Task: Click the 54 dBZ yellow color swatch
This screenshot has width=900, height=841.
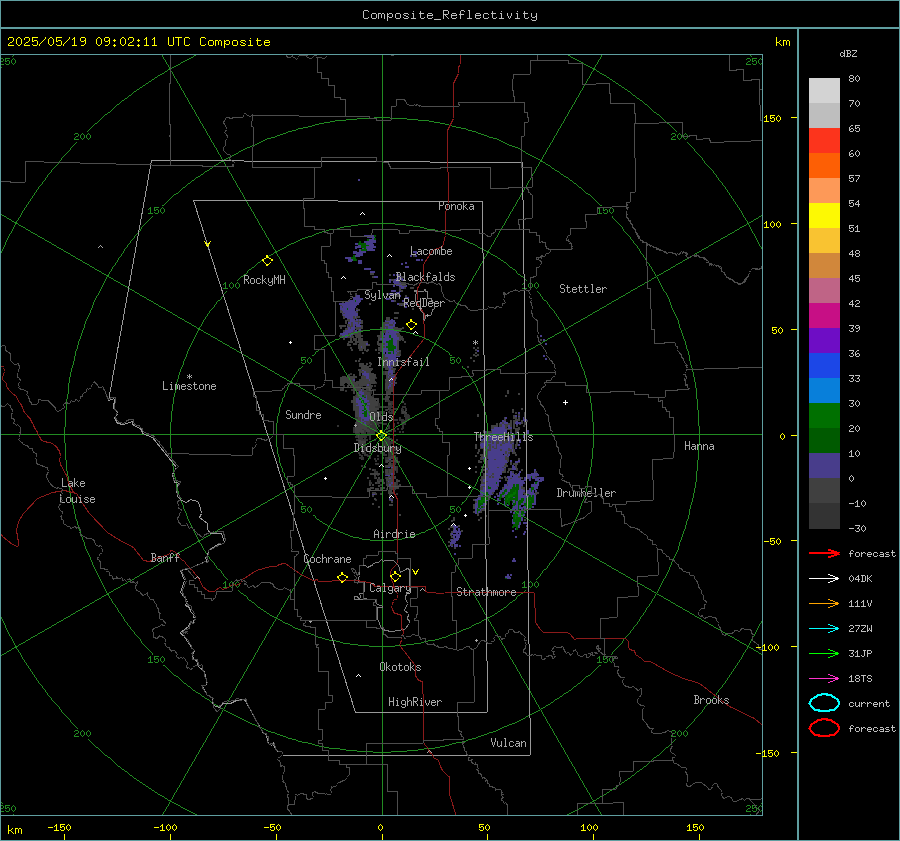Action: tap(824, 215)
